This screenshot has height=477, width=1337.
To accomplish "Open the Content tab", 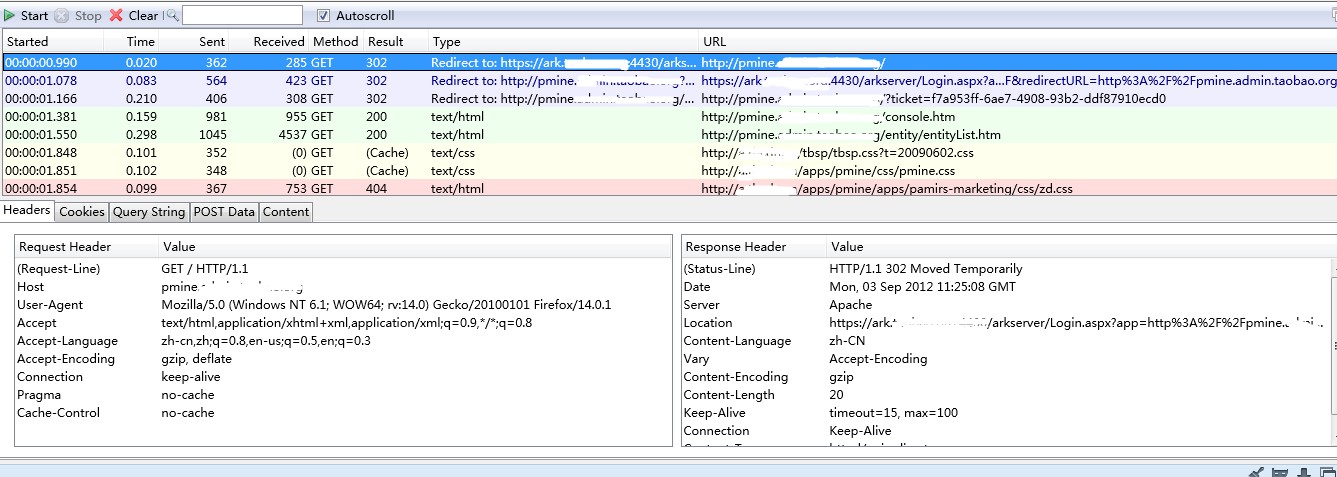I will [x=286, y=211].
